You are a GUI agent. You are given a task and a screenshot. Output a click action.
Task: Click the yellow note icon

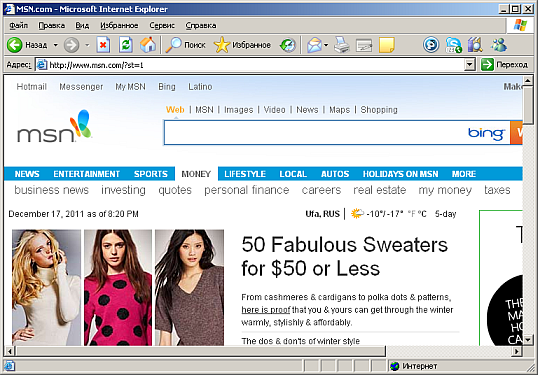point(387,45)
